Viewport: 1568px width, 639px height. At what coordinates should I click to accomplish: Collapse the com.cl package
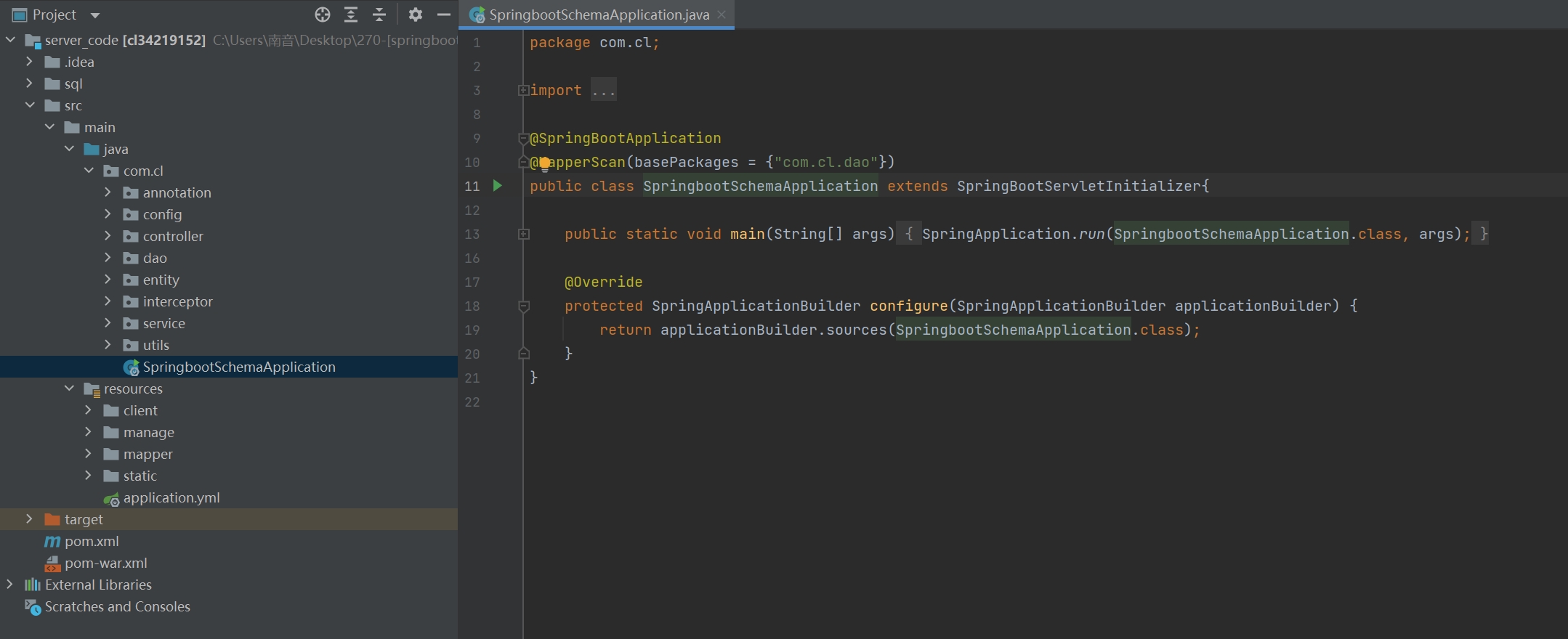pyautogui.click(x=89, y=171)
